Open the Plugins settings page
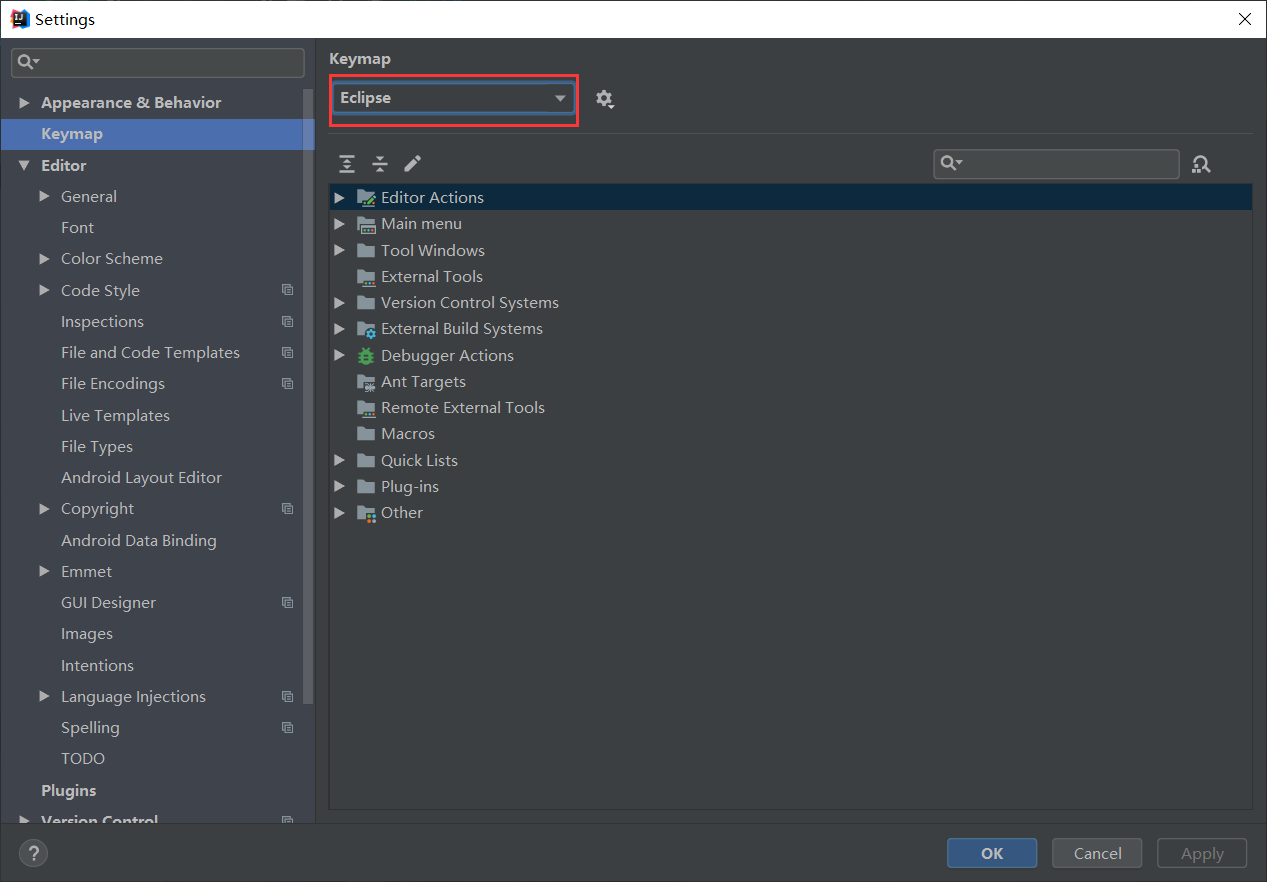The image size is (1267, 882). pos(69,791)
